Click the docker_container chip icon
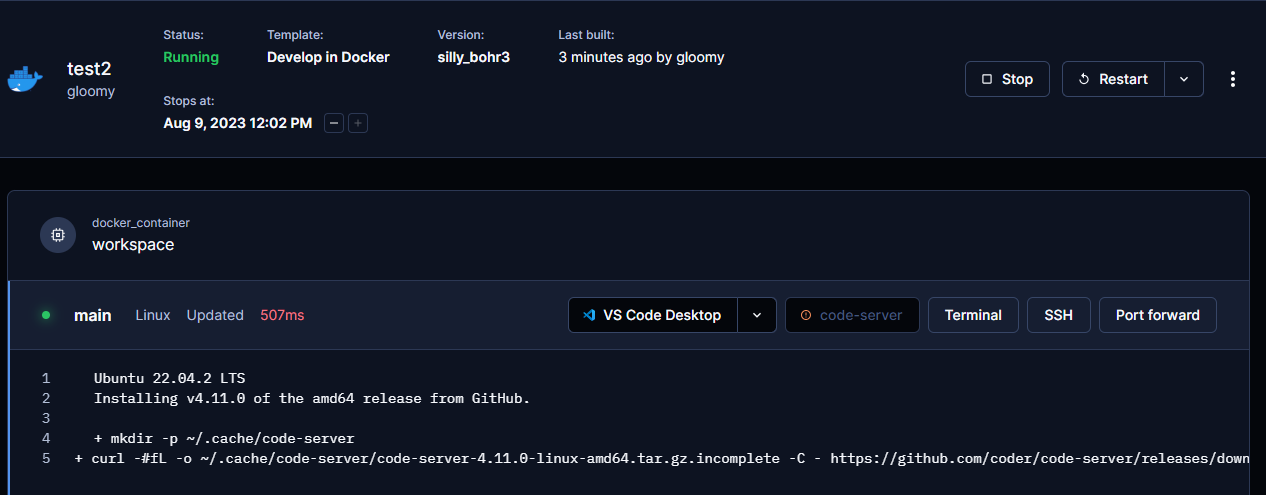 (x=58, y=235)
